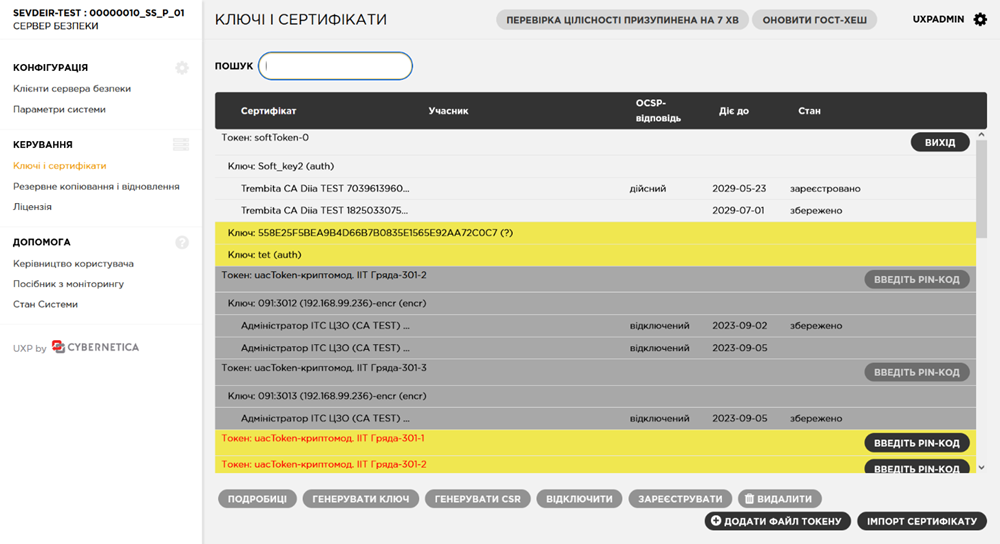Open the Ліцензія page
Screen dimensions: 1000x544
pos(32,207)
